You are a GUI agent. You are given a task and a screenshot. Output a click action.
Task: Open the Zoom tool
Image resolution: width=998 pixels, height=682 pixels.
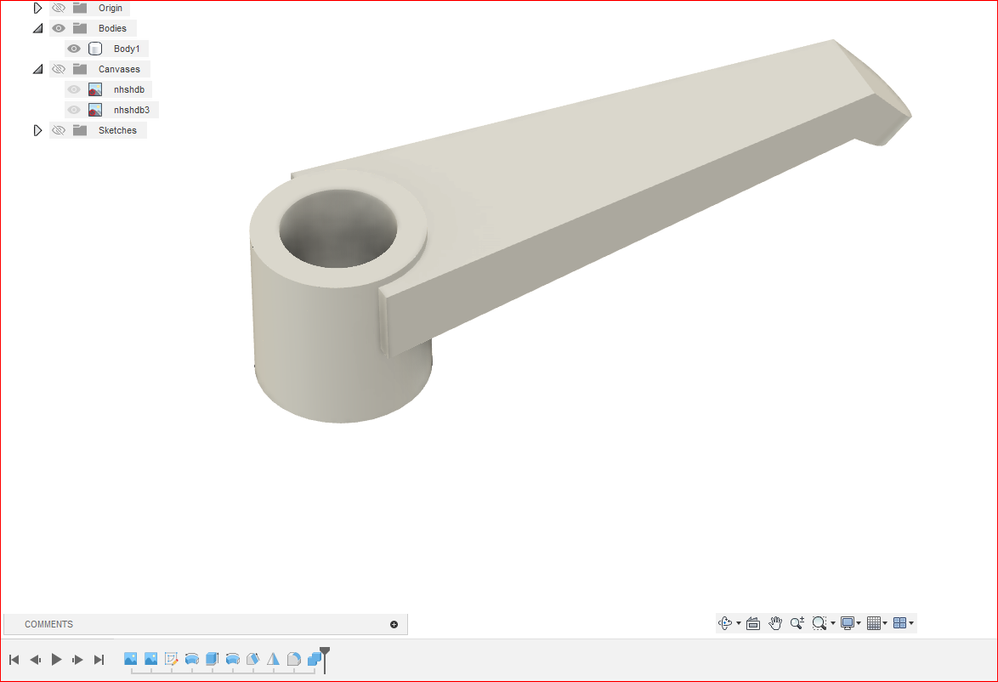[x=797, y=622]
